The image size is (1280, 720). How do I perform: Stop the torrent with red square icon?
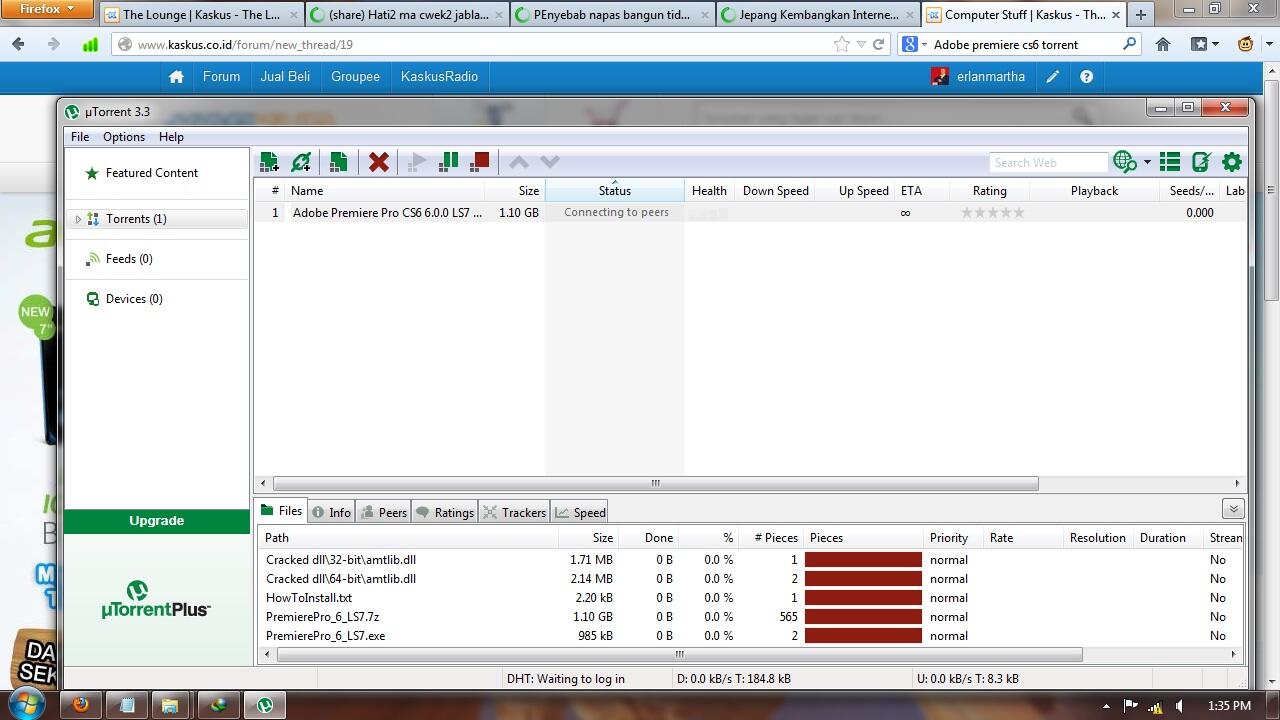click(x=480, y=162)
